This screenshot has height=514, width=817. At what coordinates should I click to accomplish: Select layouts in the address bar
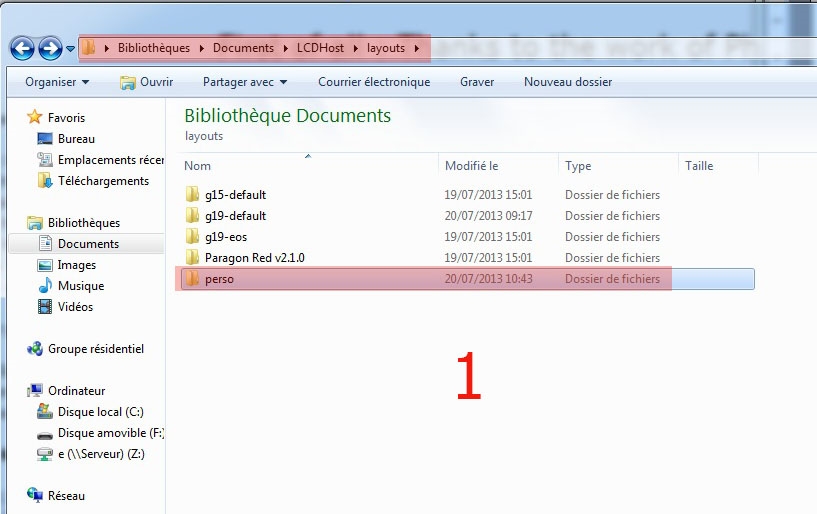[x=386, y=48]
